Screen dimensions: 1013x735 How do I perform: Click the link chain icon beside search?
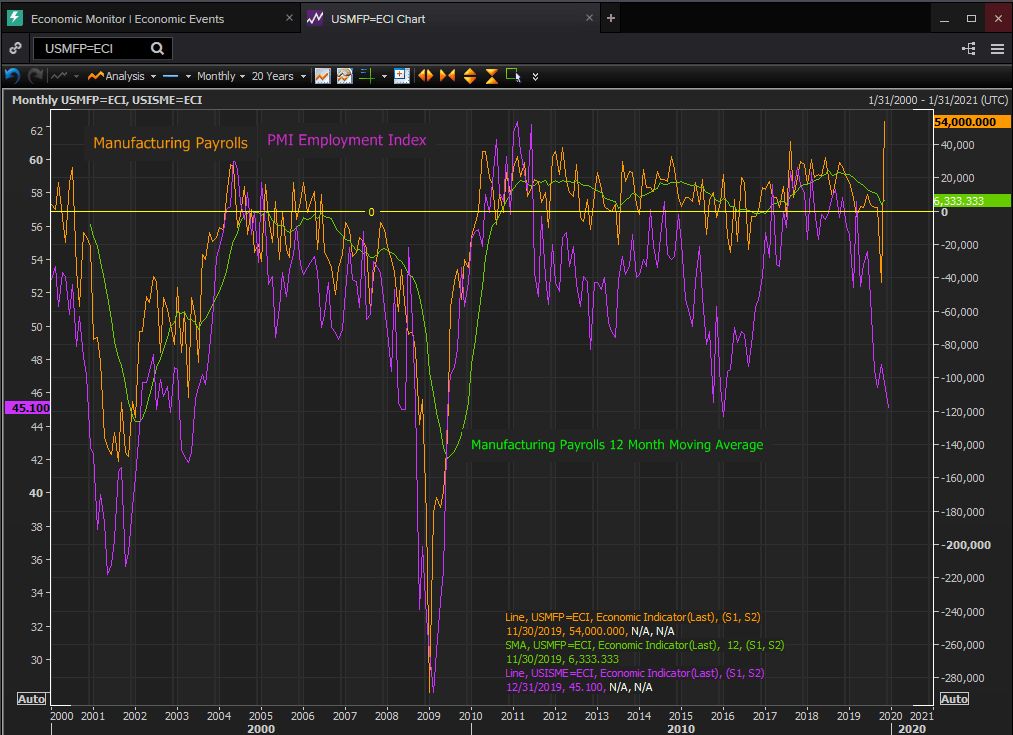(15, 48)
